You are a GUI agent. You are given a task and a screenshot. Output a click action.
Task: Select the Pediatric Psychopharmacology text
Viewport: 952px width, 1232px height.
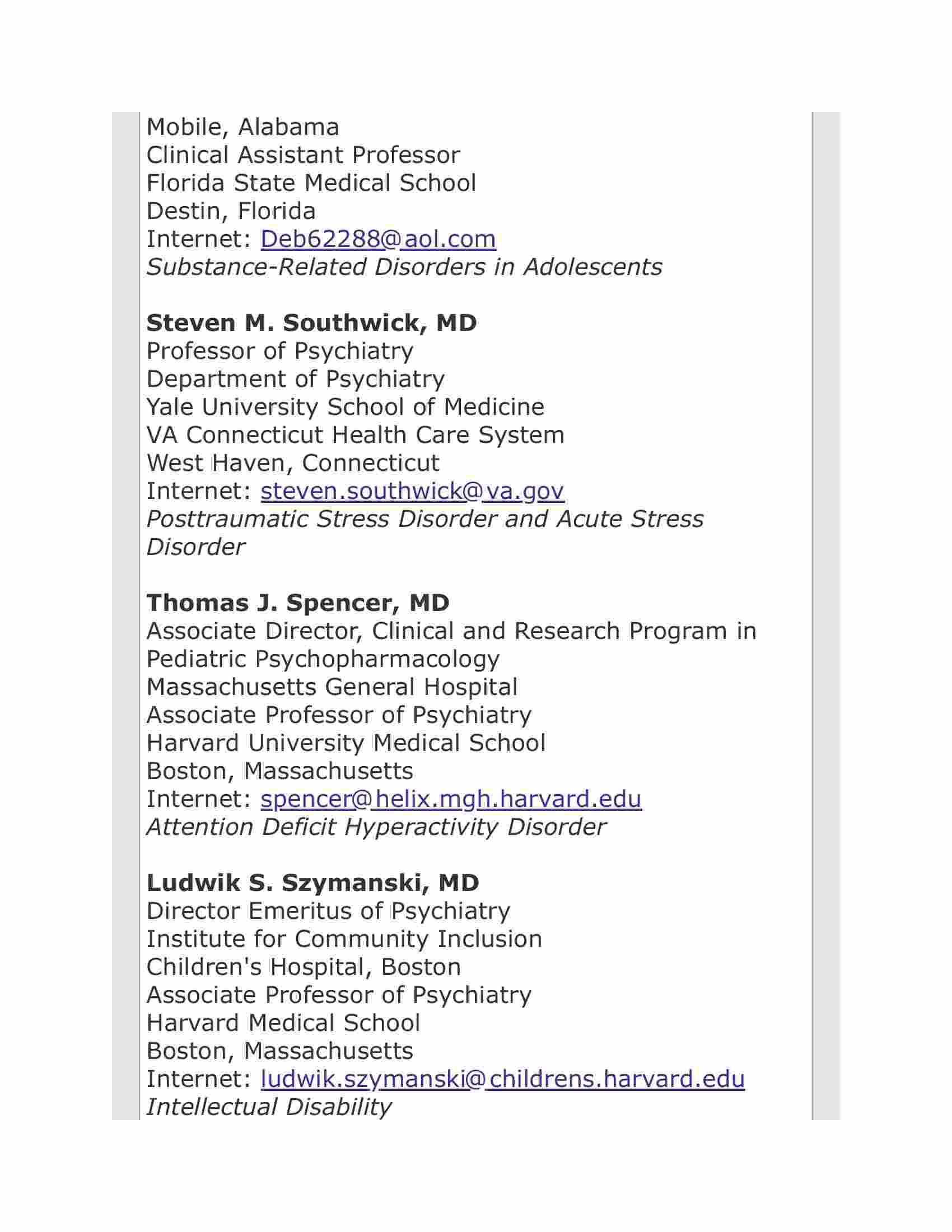tap(323, 660)
